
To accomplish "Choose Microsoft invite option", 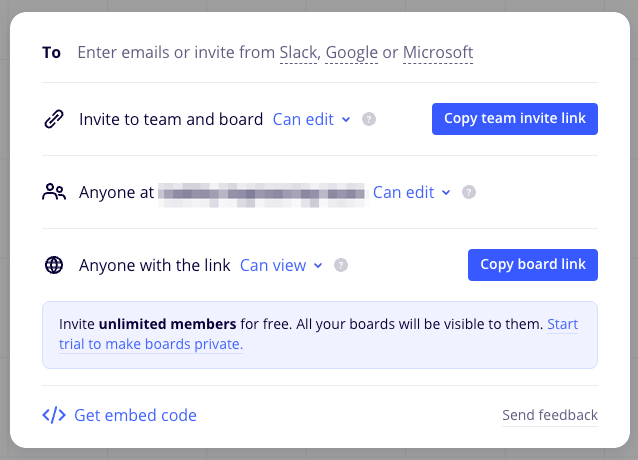I will click(x=438, y=52).
